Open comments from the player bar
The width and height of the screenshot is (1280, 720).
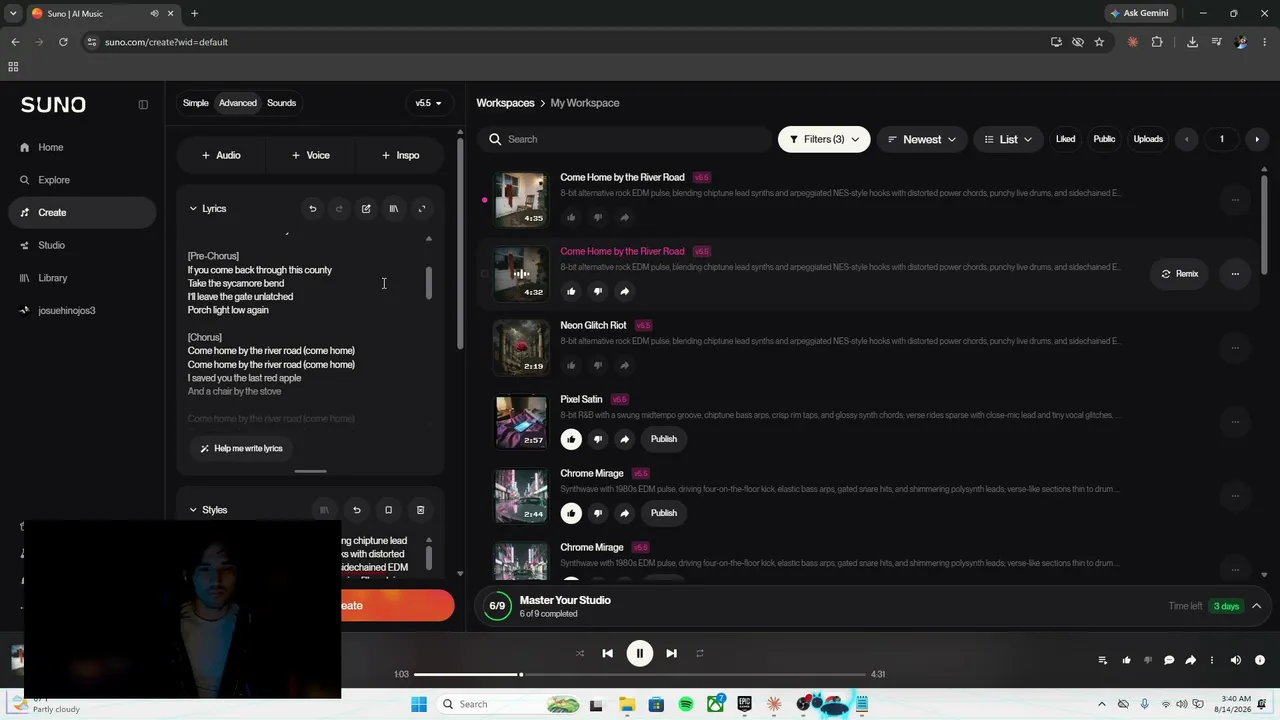[1169, 660]
